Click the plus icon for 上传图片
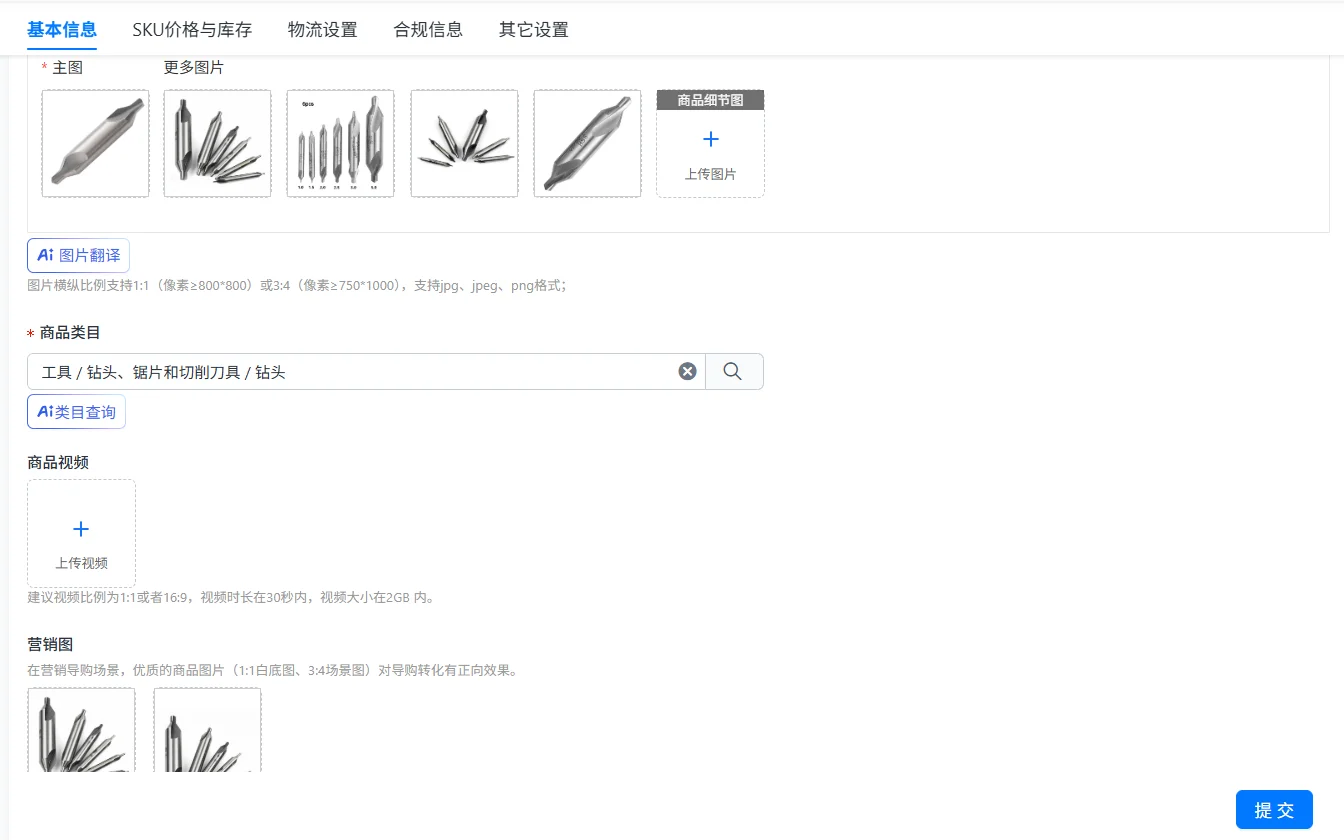This screenshot has width=1344, height=840. (711, 139)
